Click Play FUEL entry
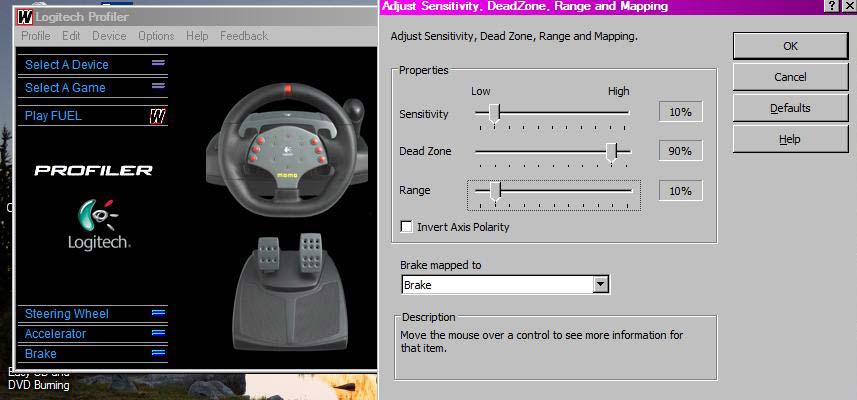This screenshot has height=400, width=857. coord(53,116)
